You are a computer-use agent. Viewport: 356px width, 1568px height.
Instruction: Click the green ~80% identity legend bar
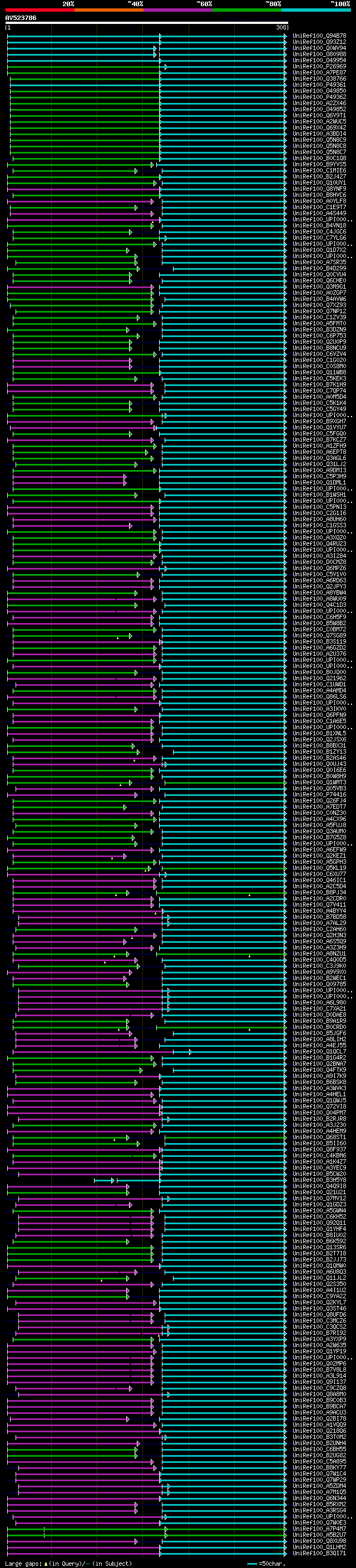[x=247, y=10]
